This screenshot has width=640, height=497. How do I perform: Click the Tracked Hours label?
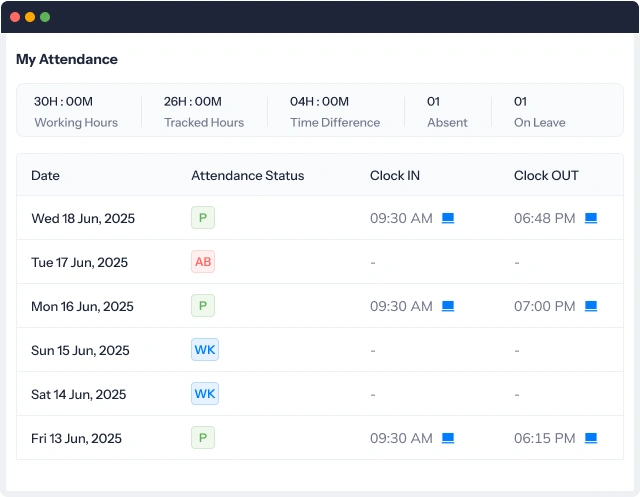pos(204,122)
